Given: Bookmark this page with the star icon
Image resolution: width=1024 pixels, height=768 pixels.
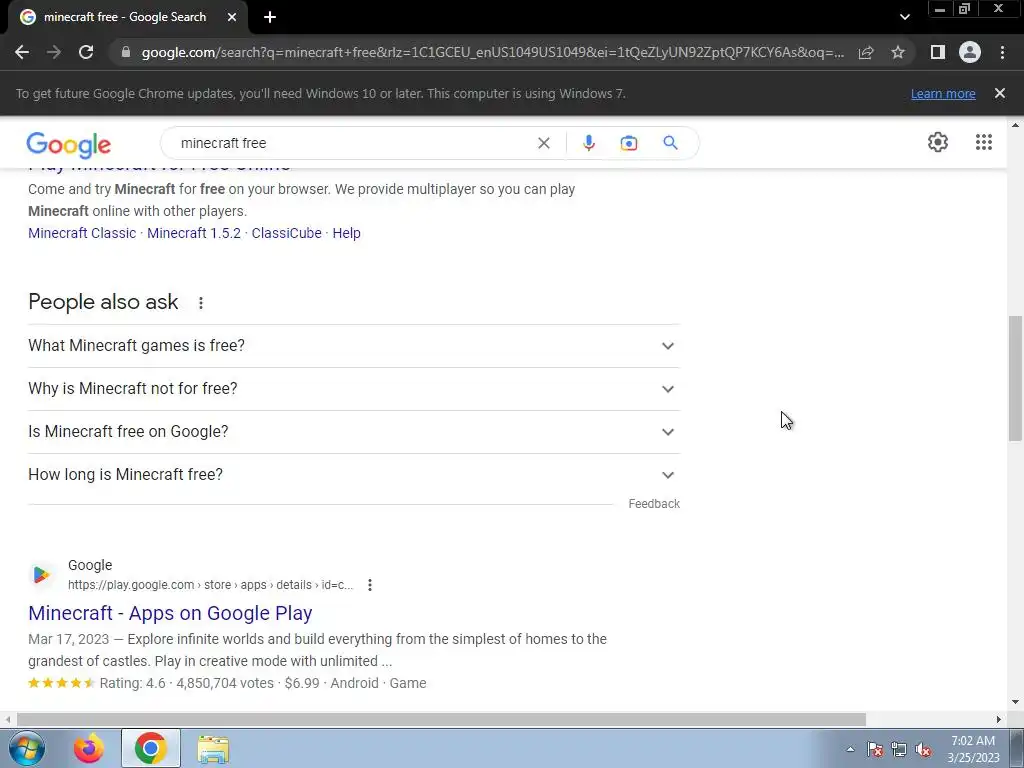Looking at the screenshot, I should click(898, 52).
